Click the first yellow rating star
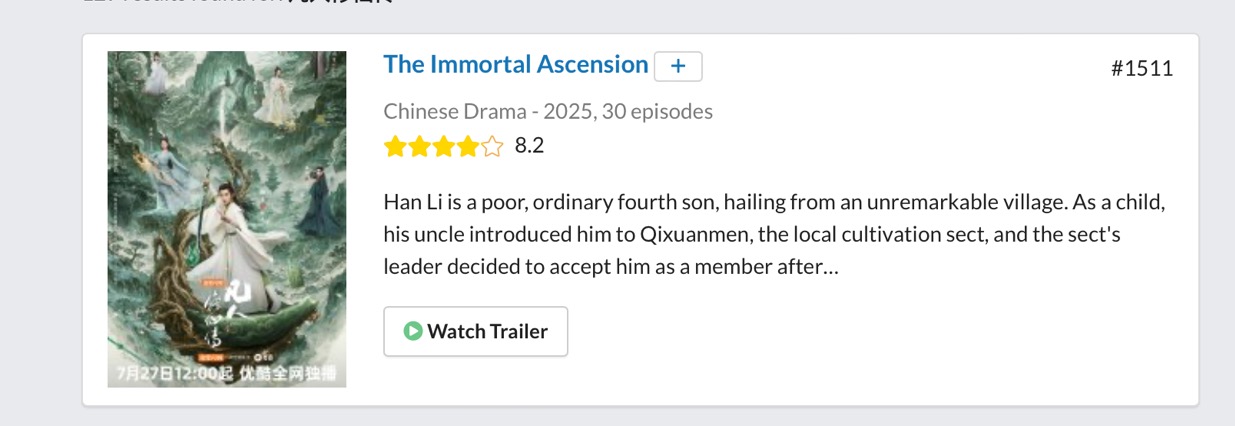This screenshot has height=426, width=1235. tap(394, 147)
